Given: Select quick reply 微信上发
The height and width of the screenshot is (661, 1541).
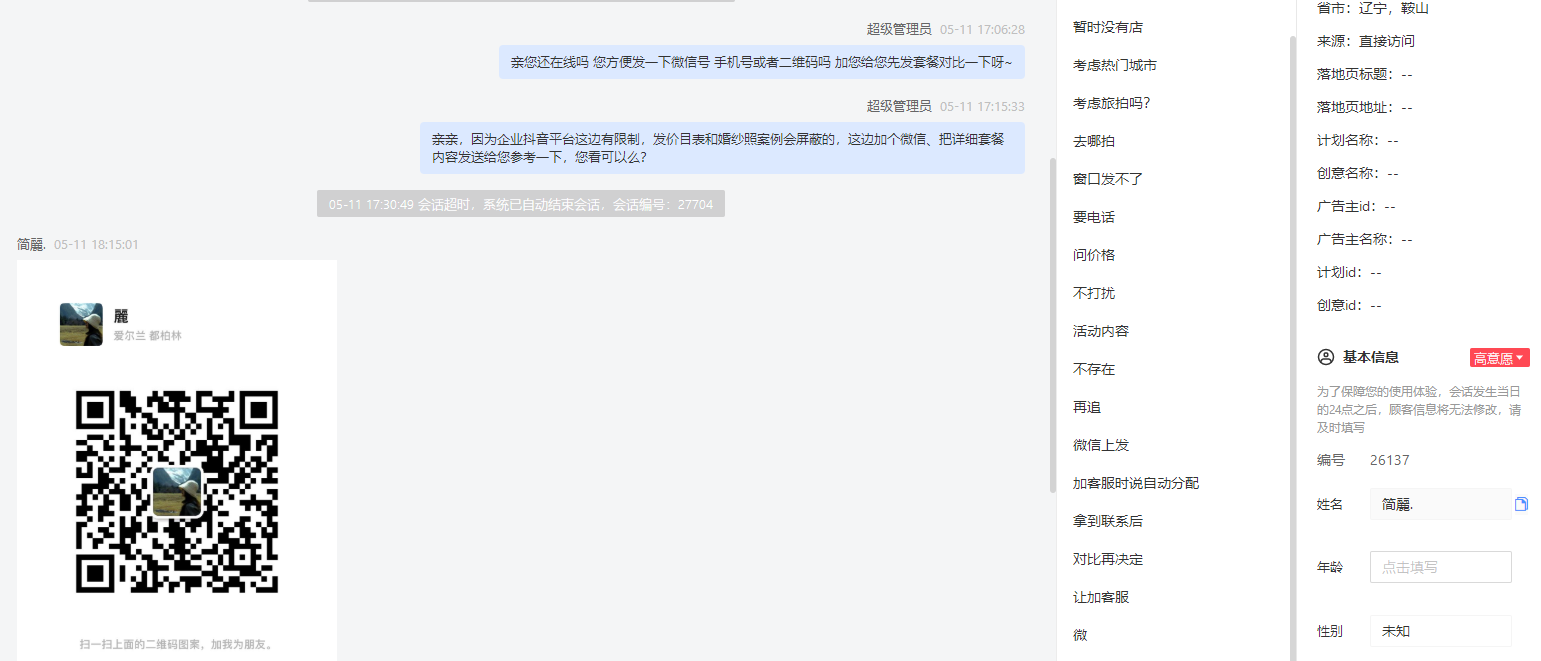Looking at the screenshot, I should tap(1100, 445).
